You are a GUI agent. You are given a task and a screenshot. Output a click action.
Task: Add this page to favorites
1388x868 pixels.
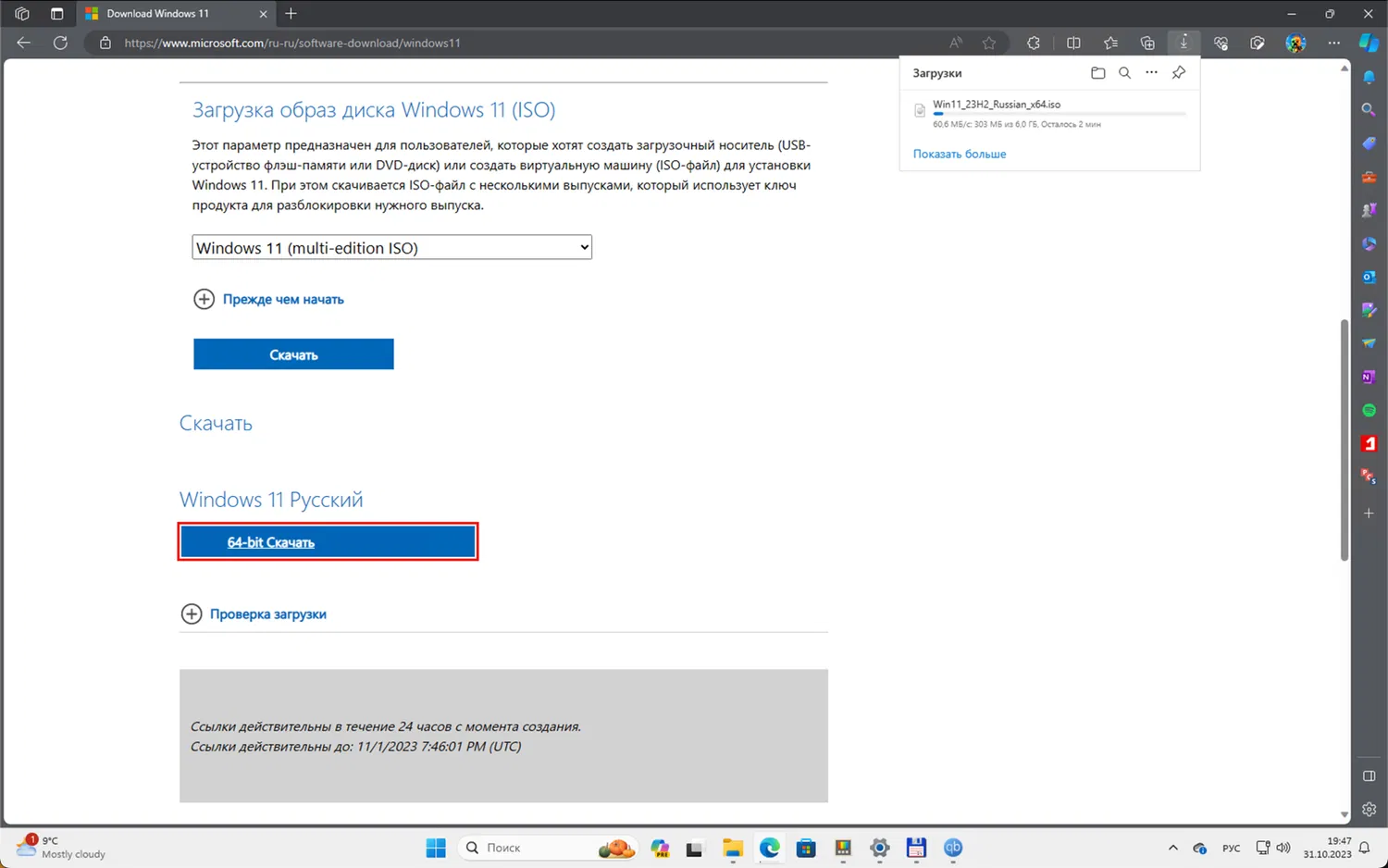tap(989, 43)
